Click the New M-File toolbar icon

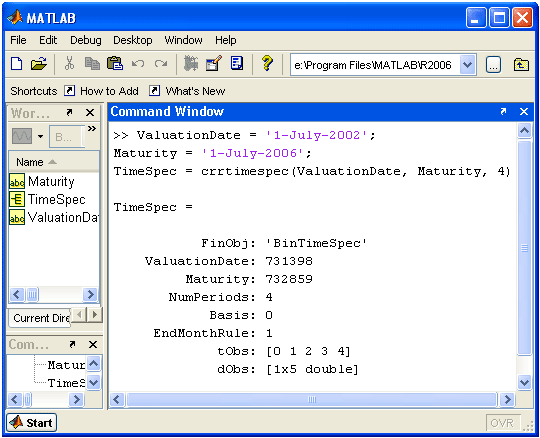pos(17,64)
